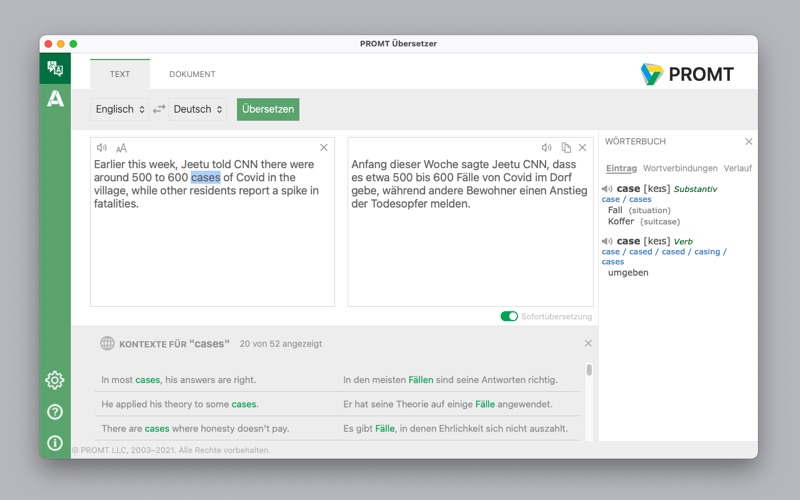
Task: Click '20 von 52 angezeigt' counter
Action: (x=281, y=344)
